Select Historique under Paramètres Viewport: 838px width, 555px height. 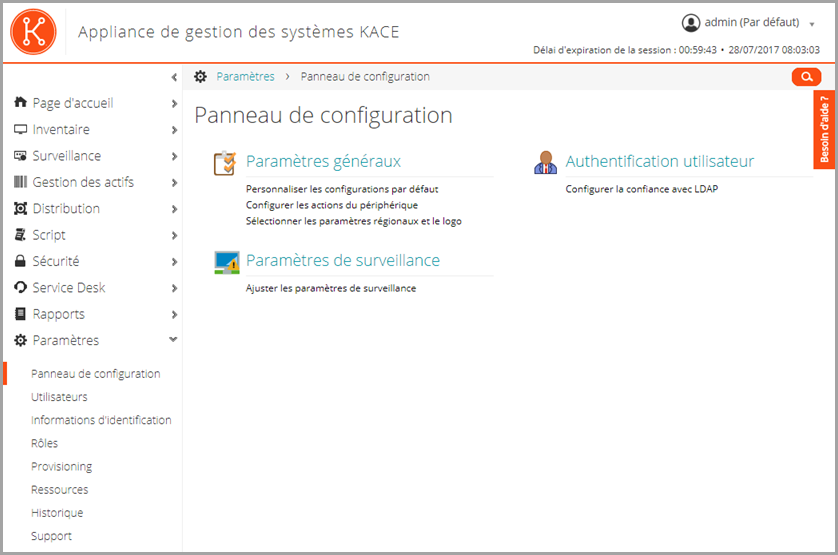[x=57, y=513]
